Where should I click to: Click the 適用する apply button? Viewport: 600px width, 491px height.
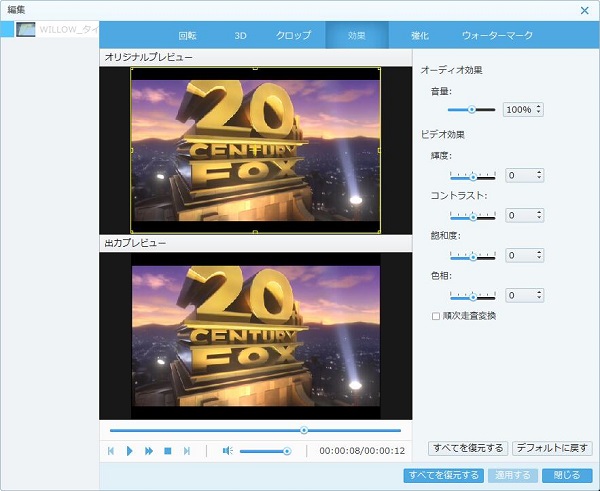coord(513,475)
